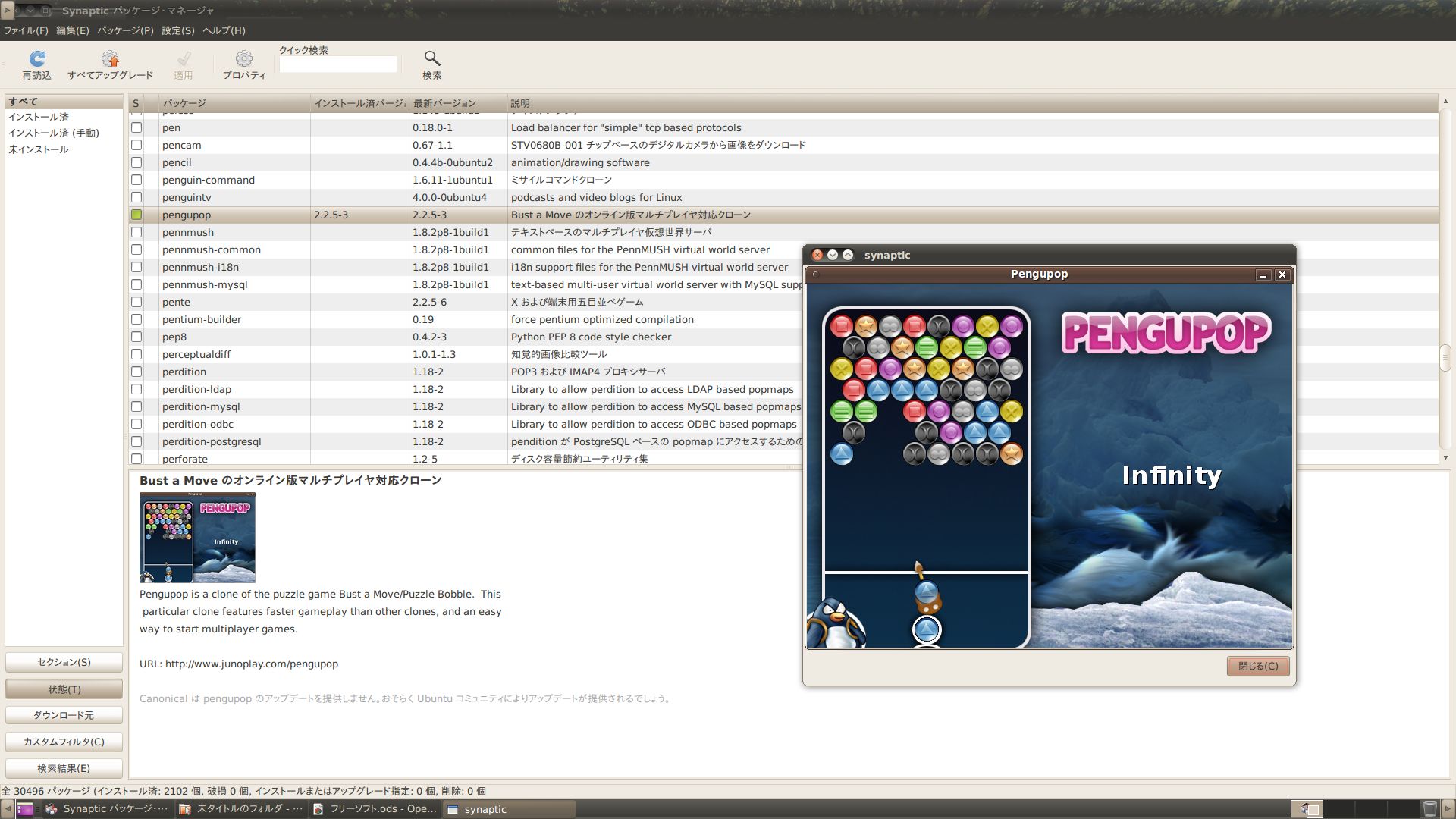Select the perdition-odbc package row
The height and width of the screenshot is (819, 1456).
point(466,424)
